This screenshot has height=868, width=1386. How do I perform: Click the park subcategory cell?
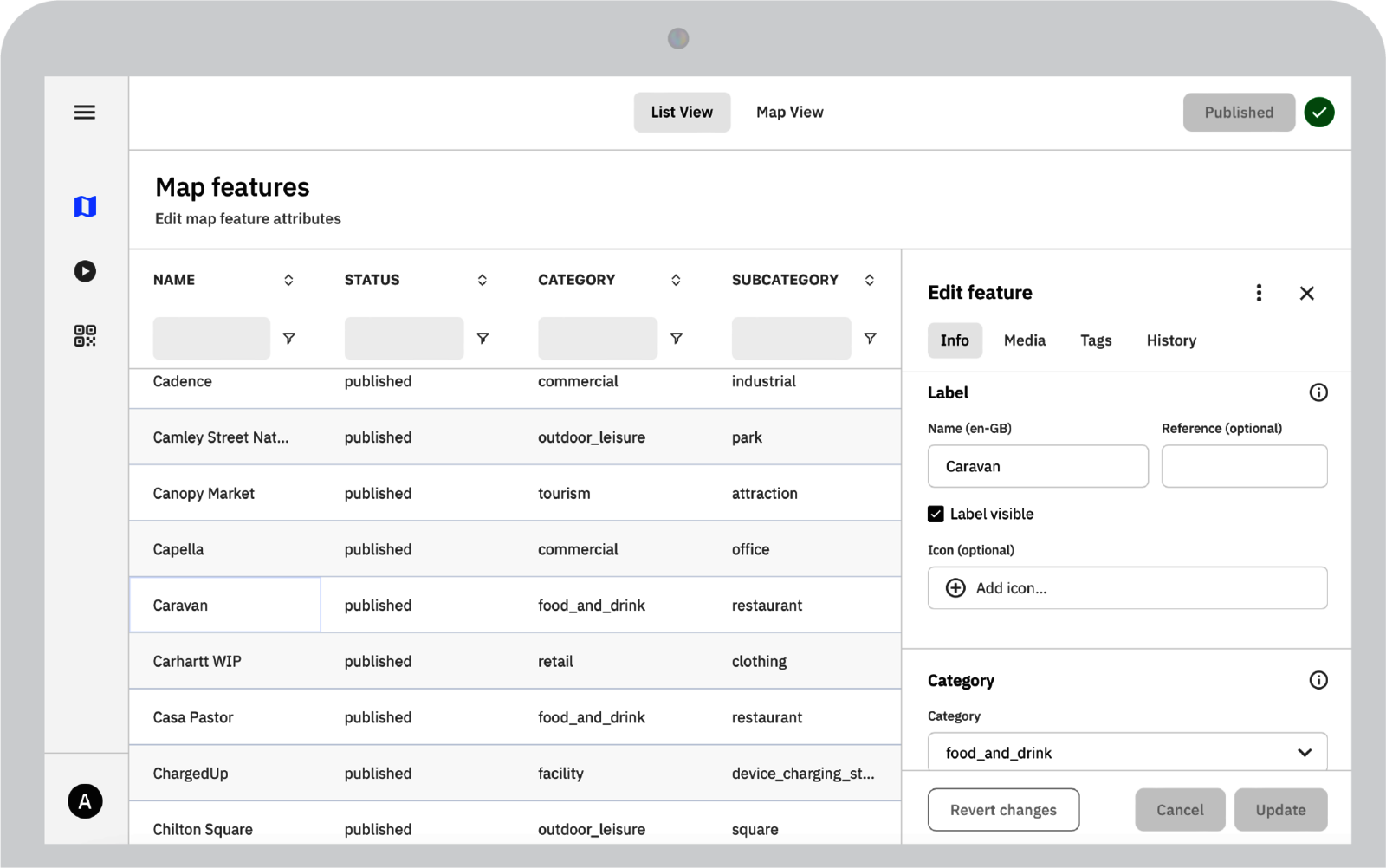click(x=747, y=437)
